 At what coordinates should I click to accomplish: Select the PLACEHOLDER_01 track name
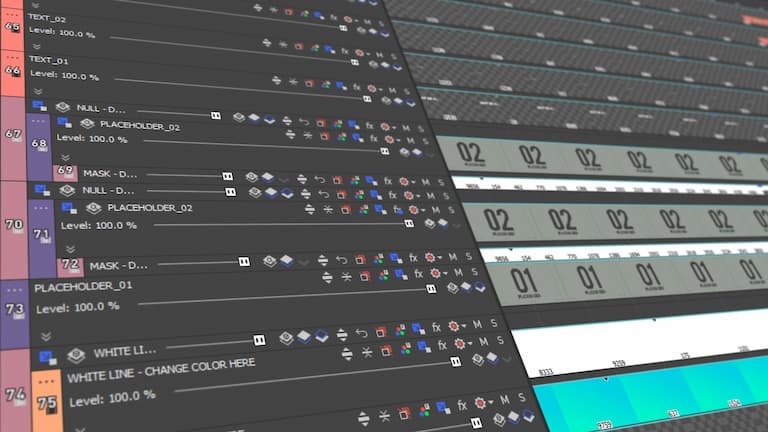click(x=83, y=287)
